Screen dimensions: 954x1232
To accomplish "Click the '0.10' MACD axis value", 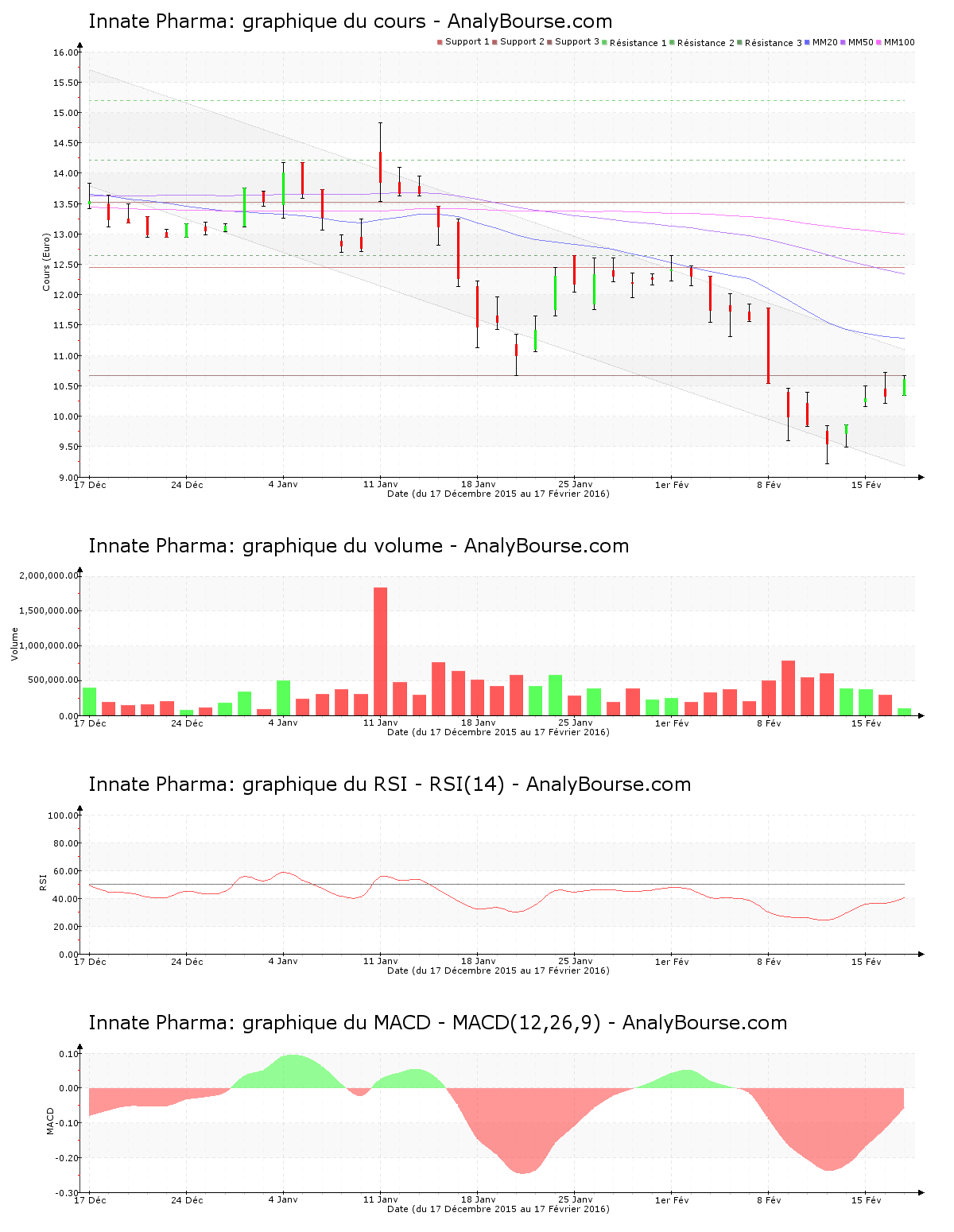I will (68, 1054).
